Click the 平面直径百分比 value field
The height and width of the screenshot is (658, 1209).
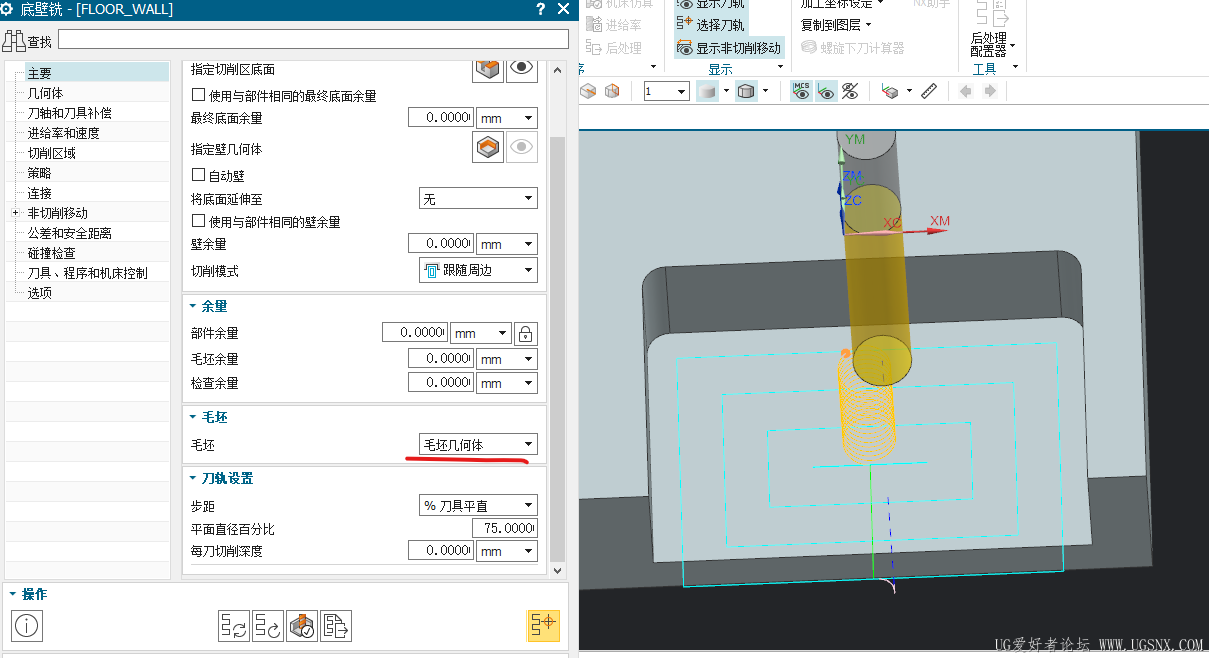coord(504,528)
